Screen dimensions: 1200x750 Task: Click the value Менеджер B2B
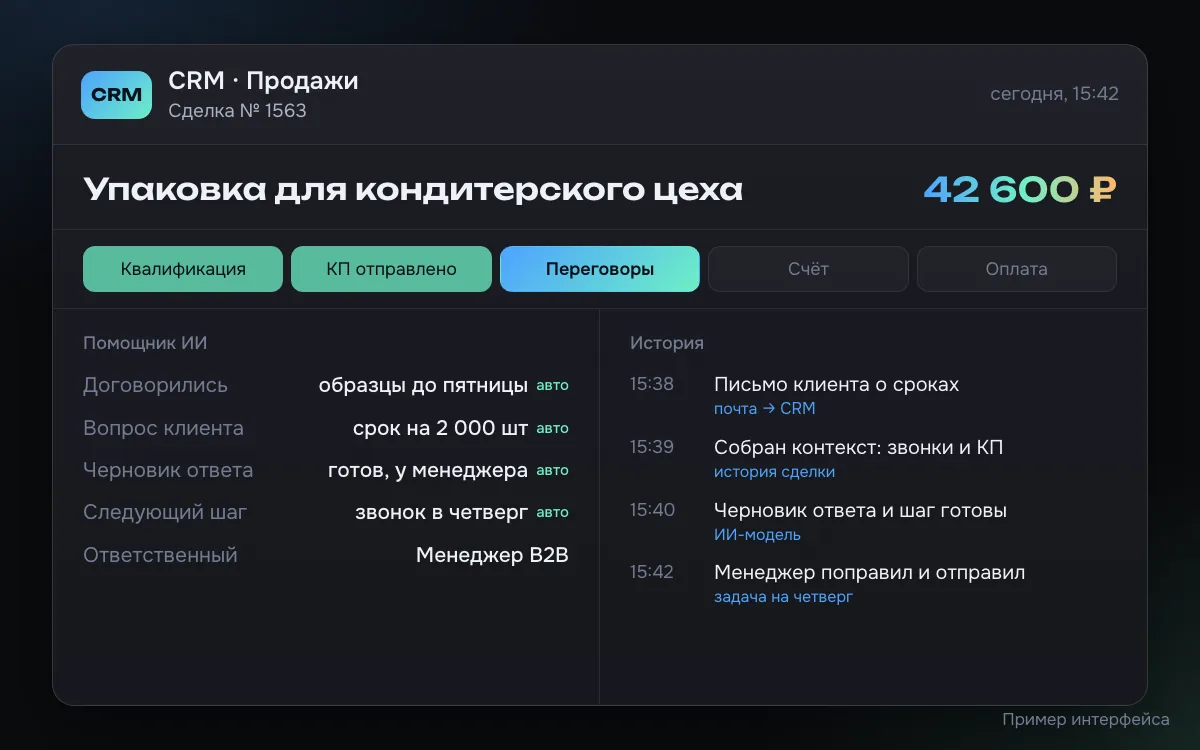pyautogui.click(x=492, y=555)
